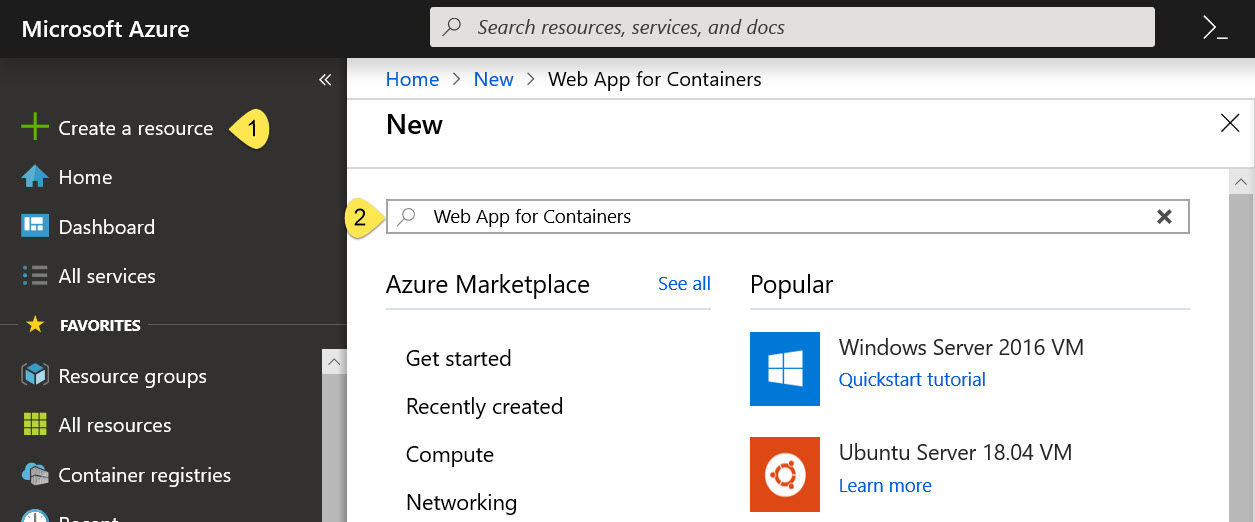Click the Ubuntu Server 18.04 VM logo
Image resolution: width=1255 pixels, height=522 pixels.
[785, 474]
